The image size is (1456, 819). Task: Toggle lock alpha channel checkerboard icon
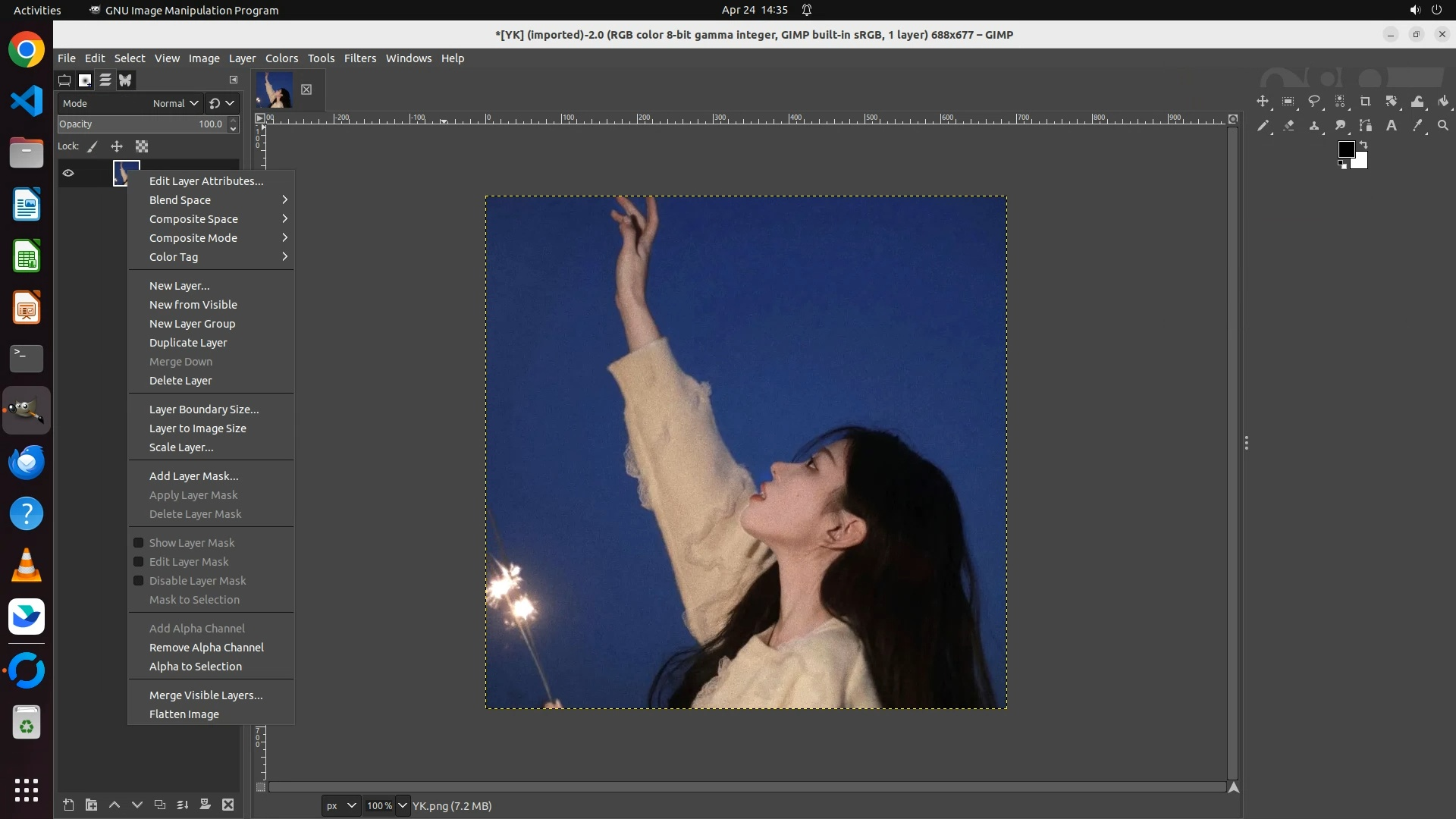tap(142, 146)
